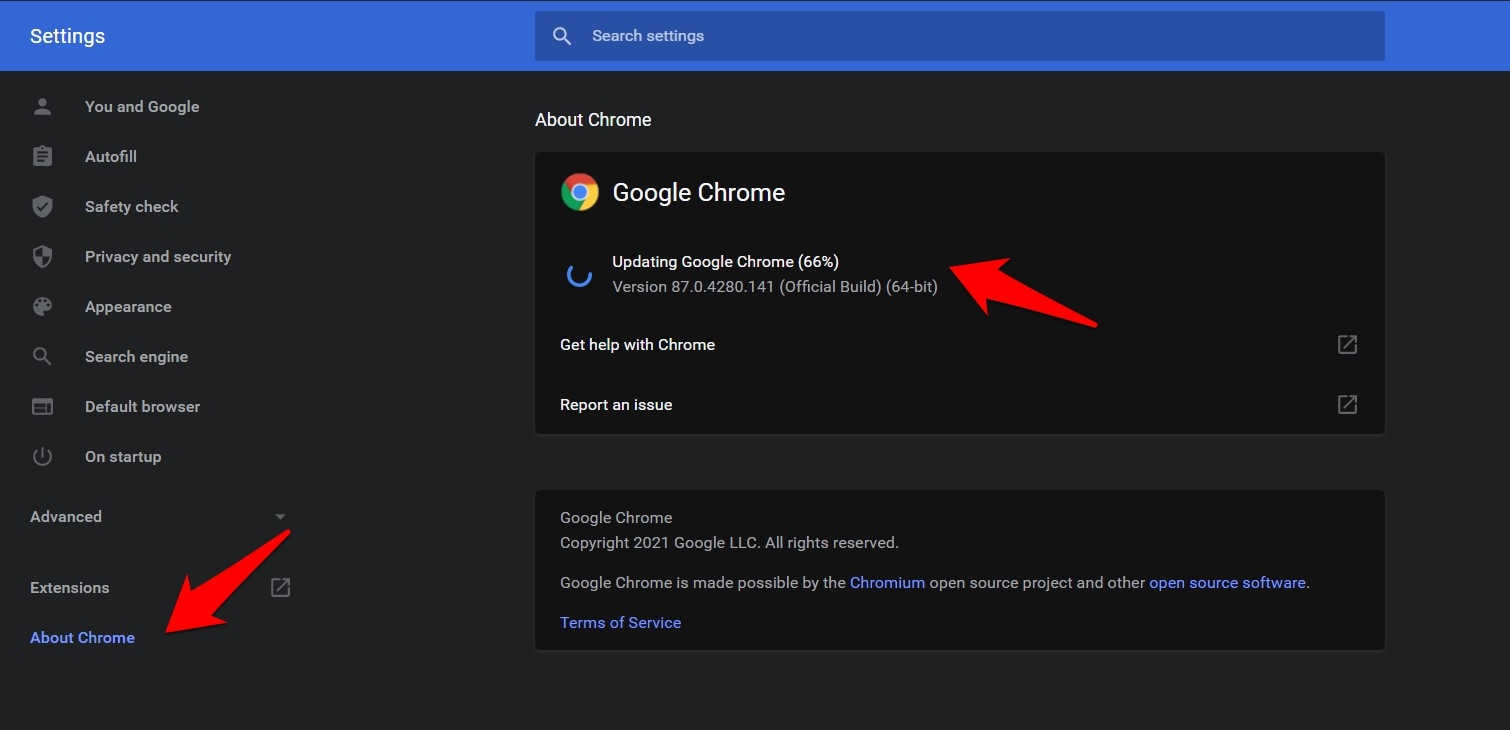Select the Privacy and security icon
The width and height of the screenshot is (1510, 730).
pyautogui.click(x=42, y=256)
